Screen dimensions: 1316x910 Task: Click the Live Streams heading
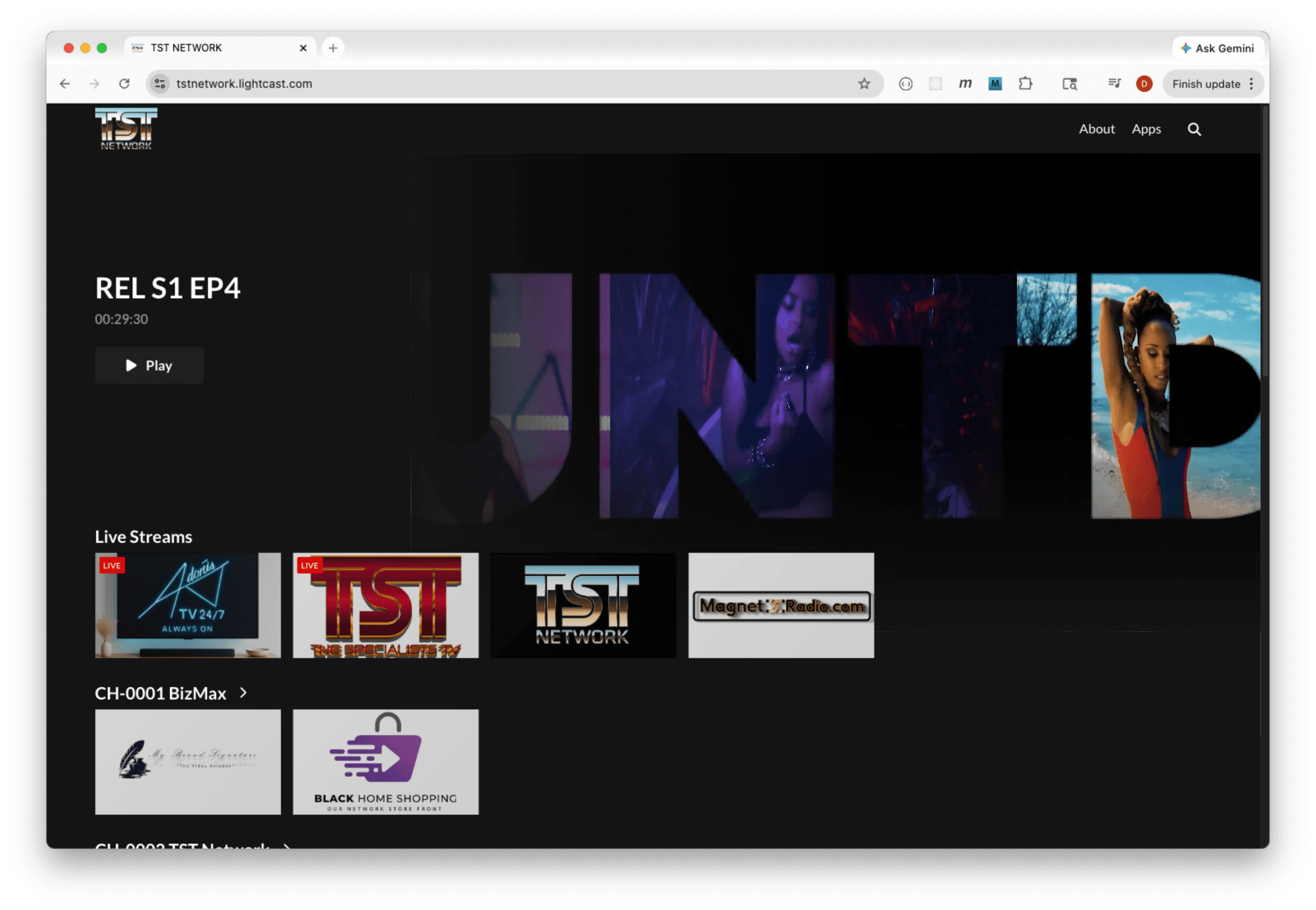pos(143,537)
